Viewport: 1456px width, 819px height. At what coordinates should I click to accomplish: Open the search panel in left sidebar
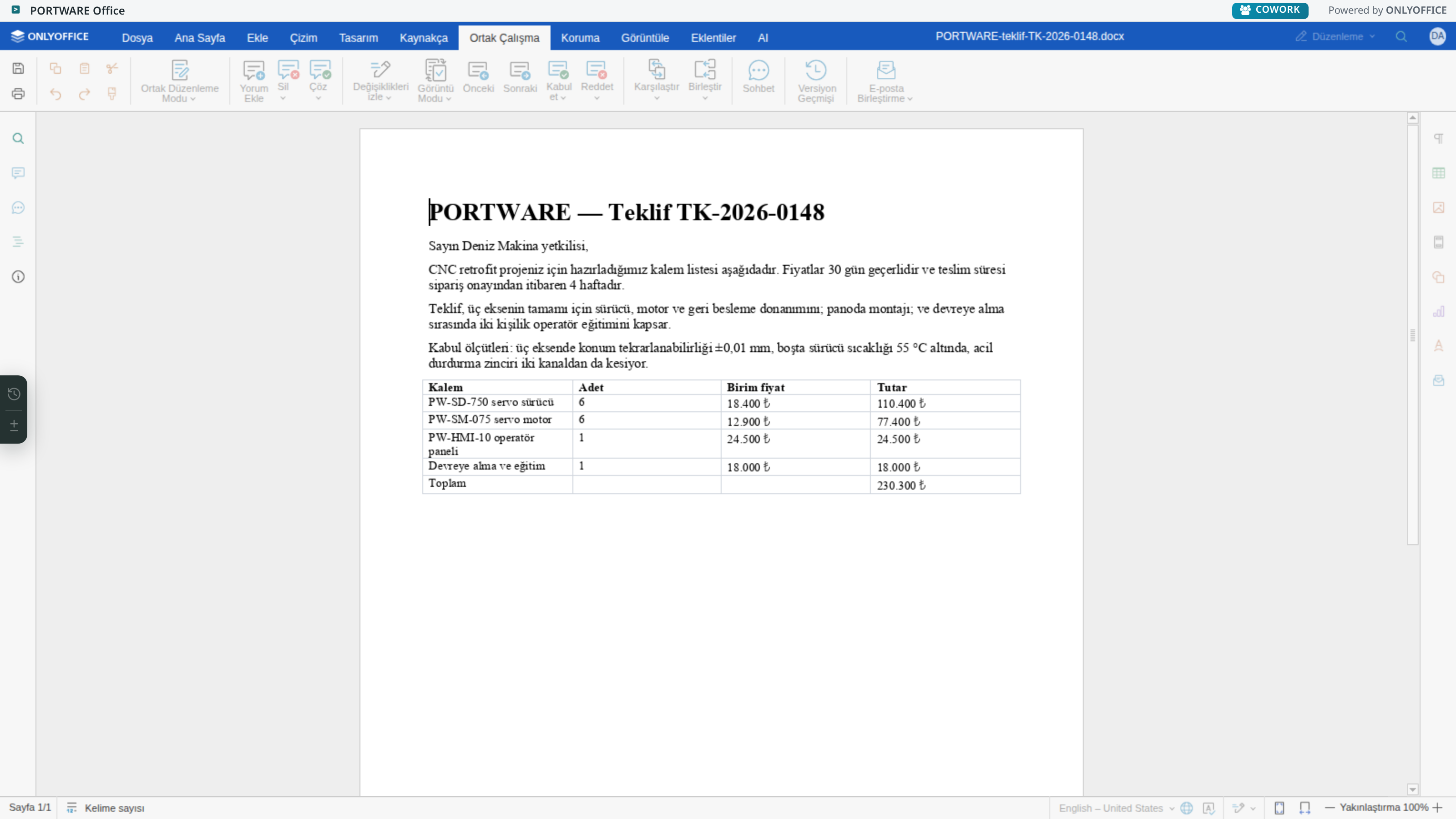click(x=18, y=138)
